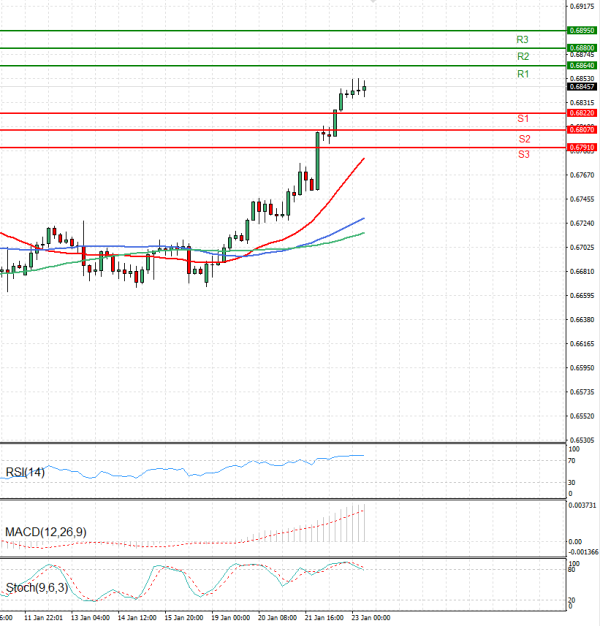The image size is (600, 626).
Task: Click the S2 support label
Action: [523, 139]
